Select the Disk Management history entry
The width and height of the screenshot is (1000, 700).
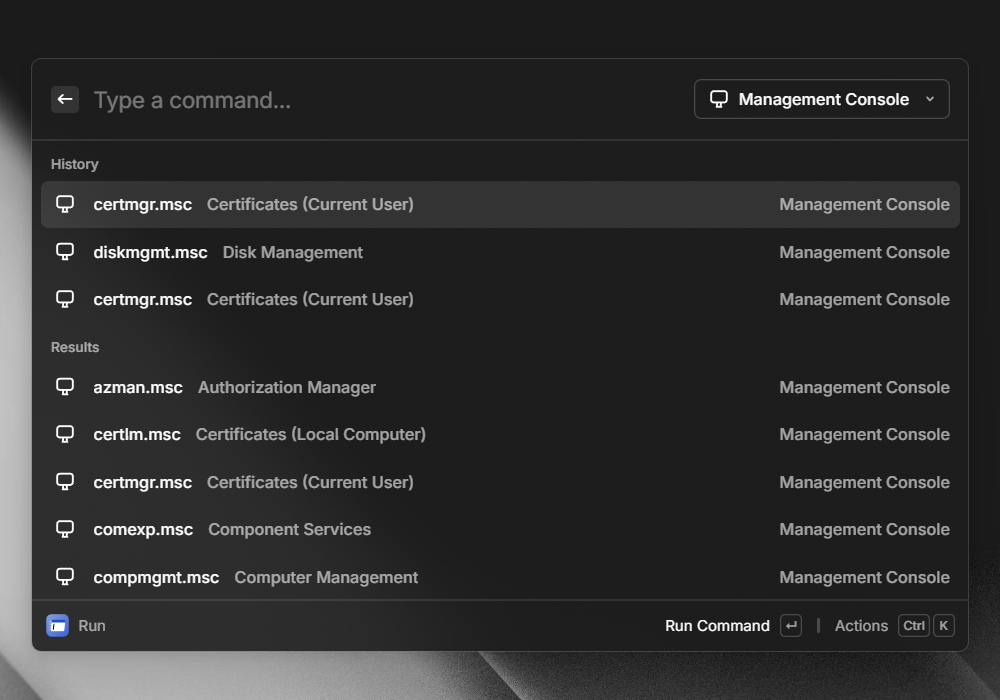pos(500,252)
